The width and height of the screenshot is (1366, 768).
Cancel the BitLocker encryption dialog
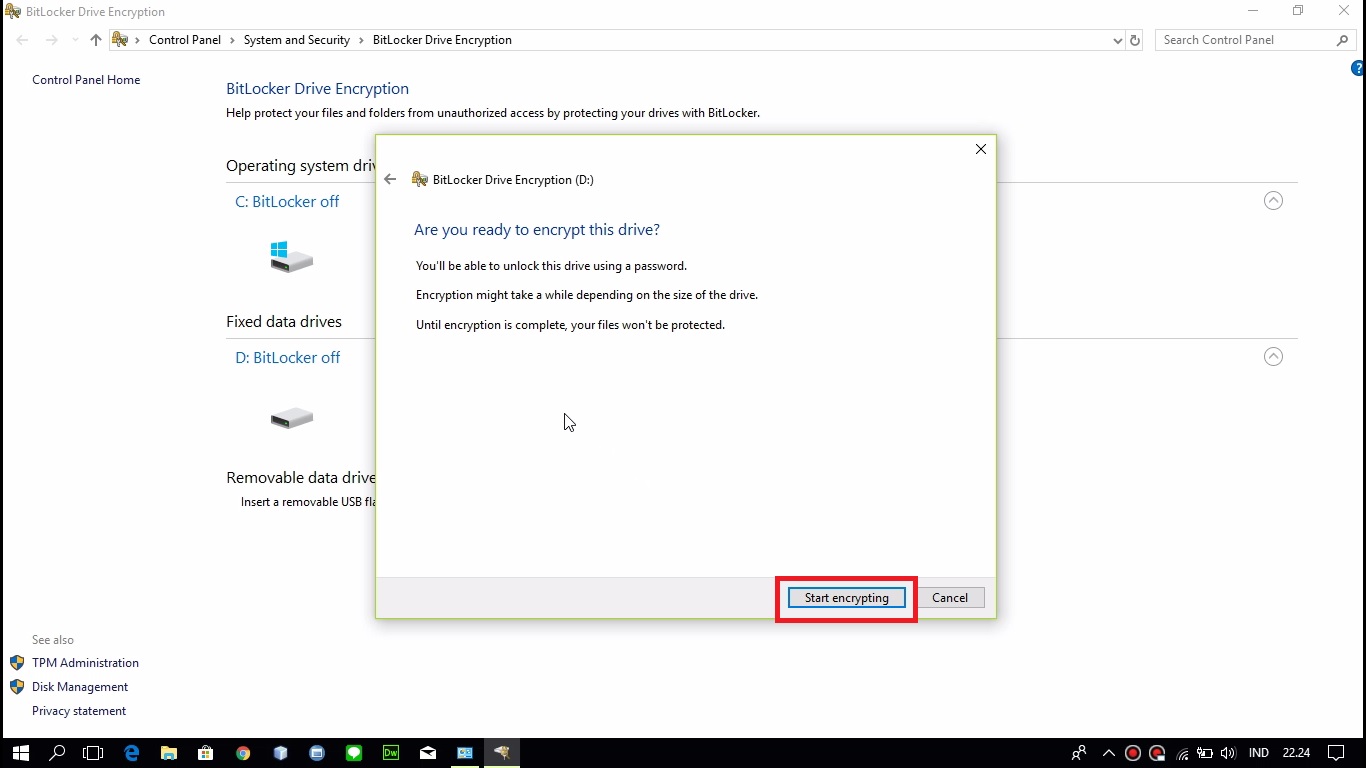tap(950, 598)
